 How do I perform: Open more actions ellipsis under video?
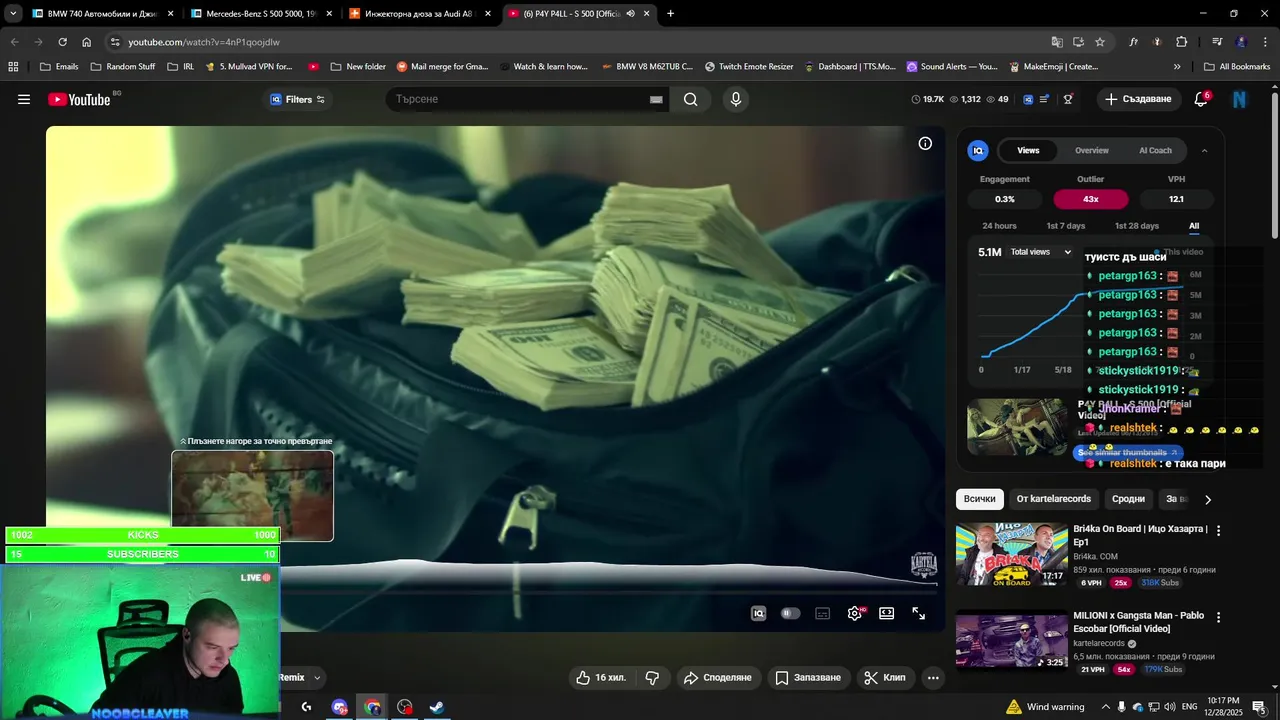click(933, 677)
